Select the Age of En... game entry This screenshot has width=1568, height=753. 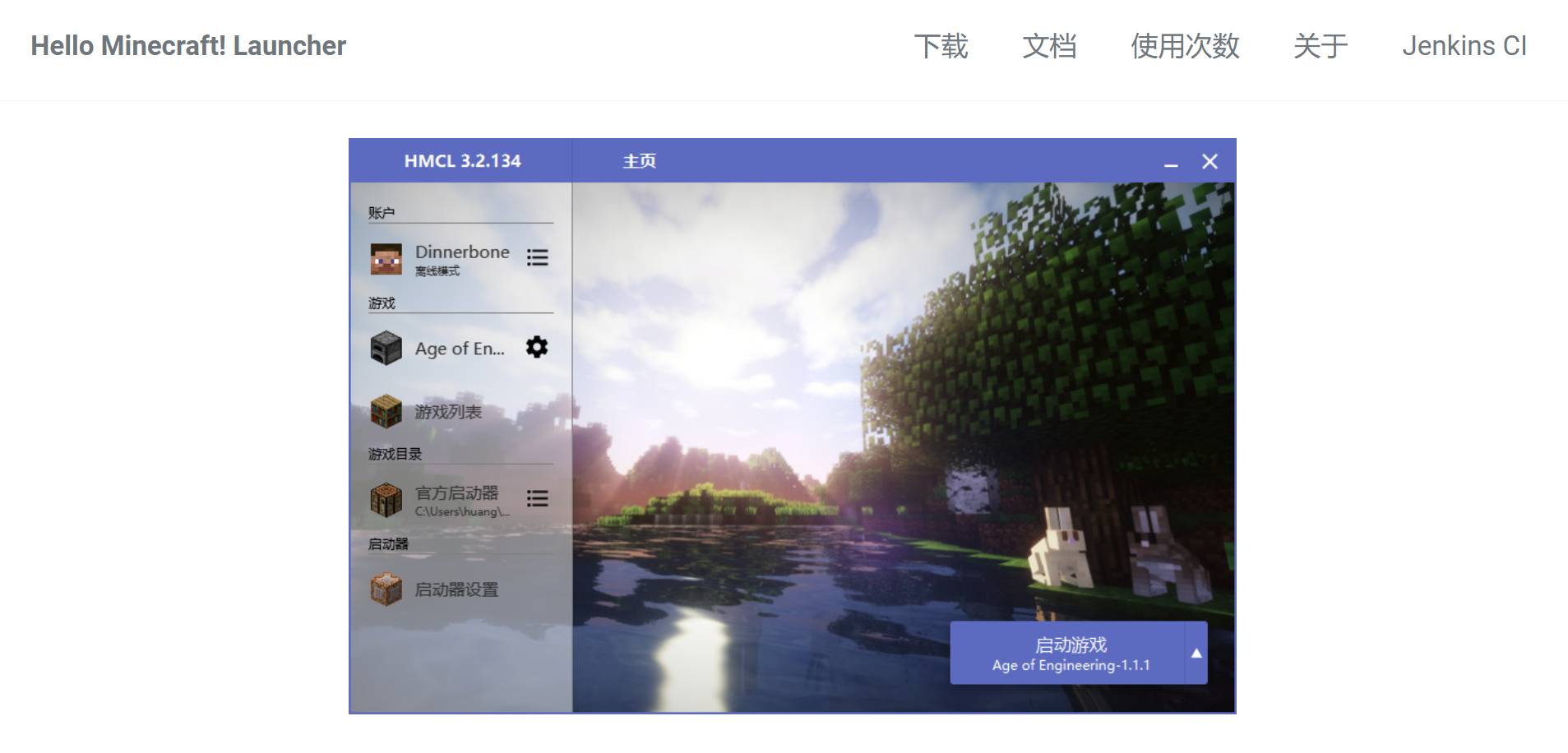pyautogui.click(x=460, y=349)
